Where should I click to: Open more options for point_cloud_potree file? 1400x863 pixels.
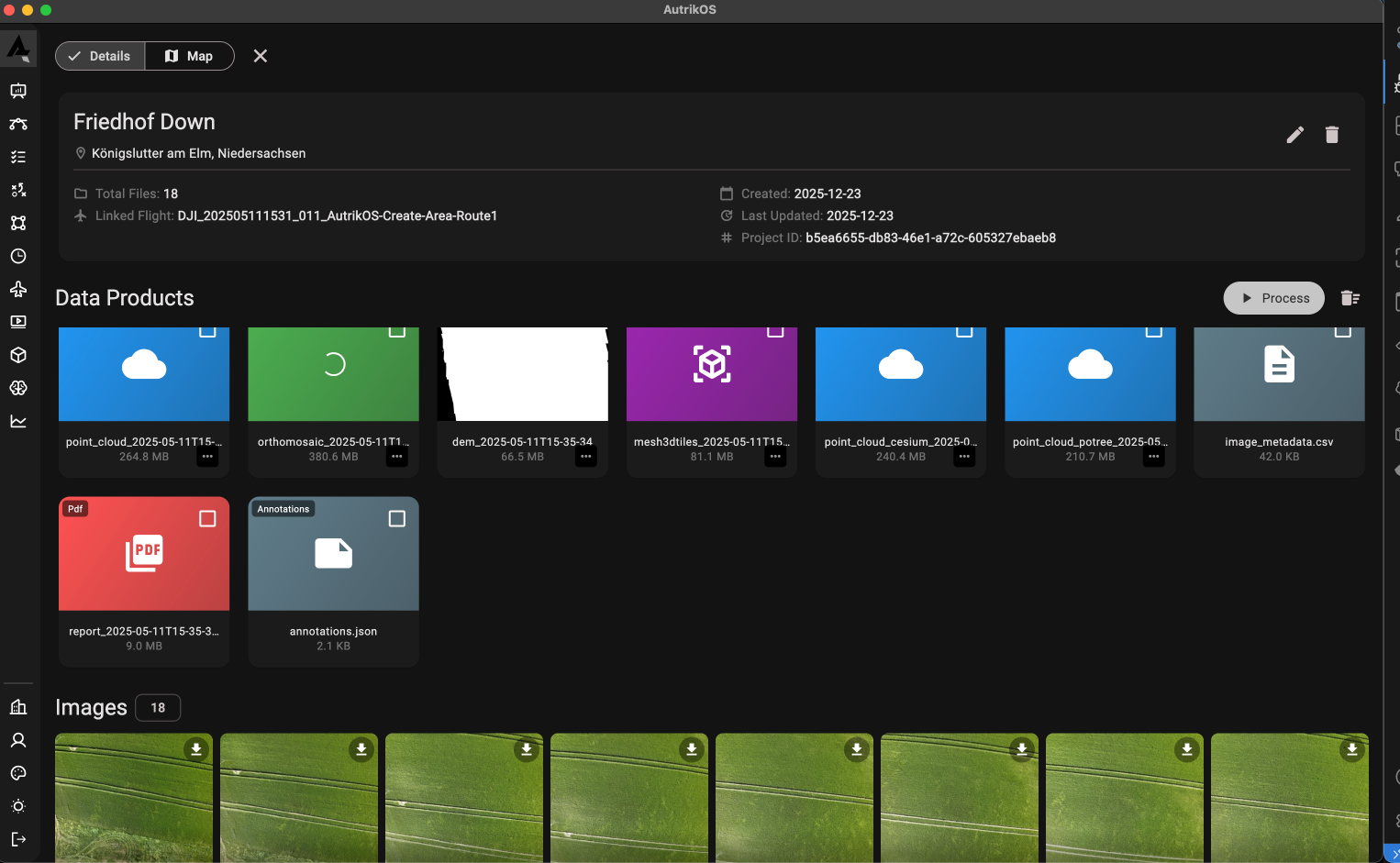tap(1153, 456)
